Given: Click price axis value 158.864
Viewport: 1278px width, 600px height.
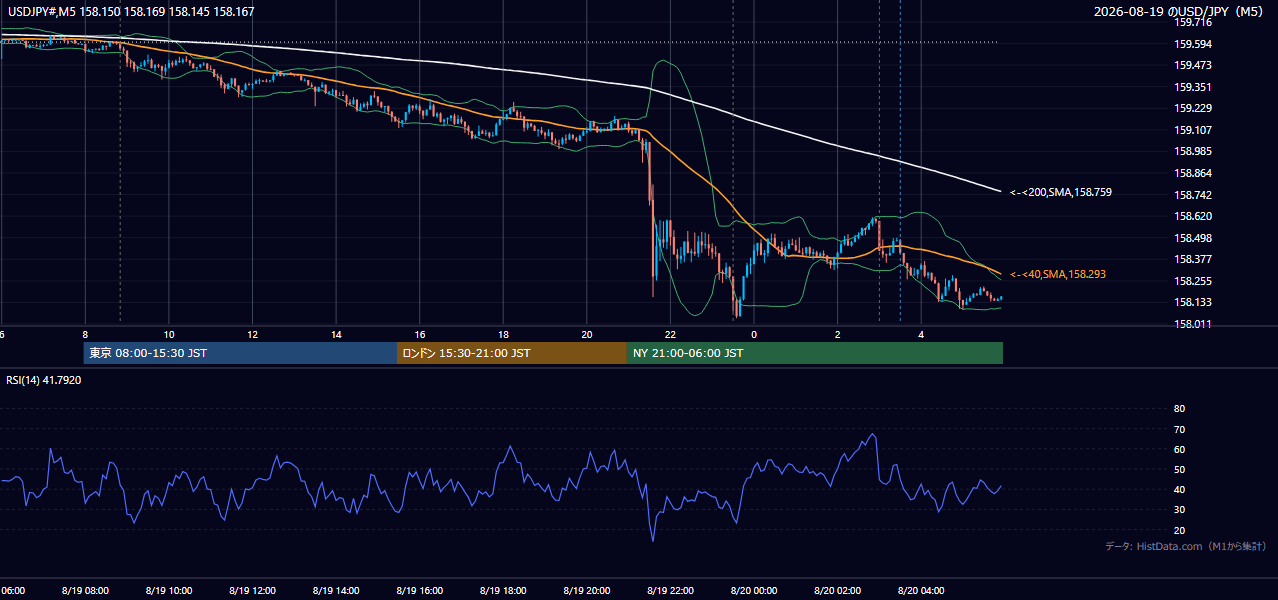Looking at the screenshot, I should 1193,173.
